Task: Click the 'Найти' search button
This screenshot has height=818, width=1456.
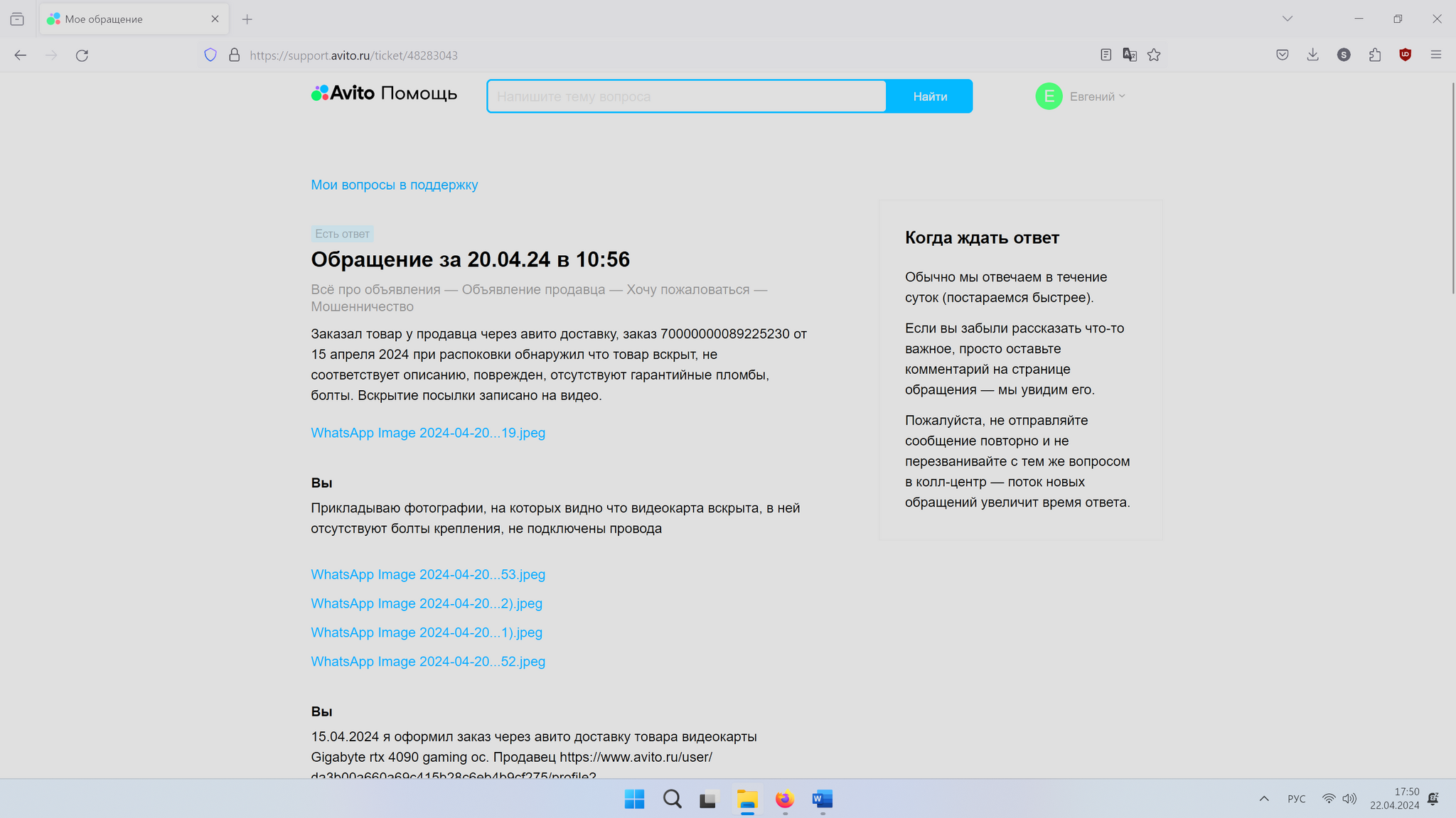Action: (x=929, y=96)
